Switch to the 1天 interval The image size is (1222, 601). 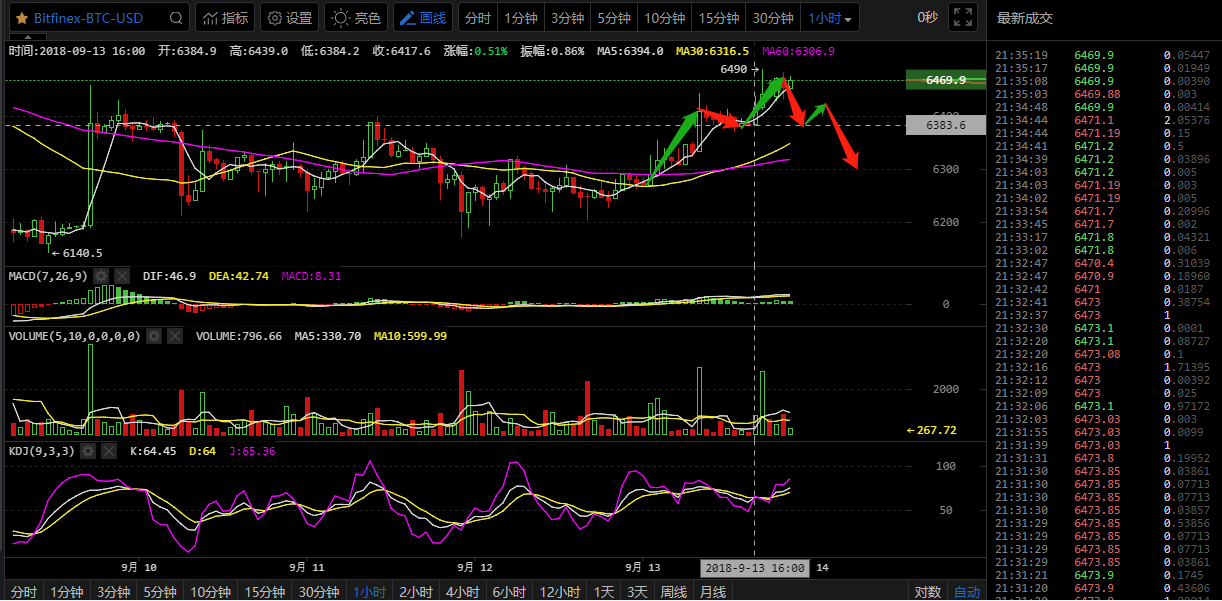point(604,592)
